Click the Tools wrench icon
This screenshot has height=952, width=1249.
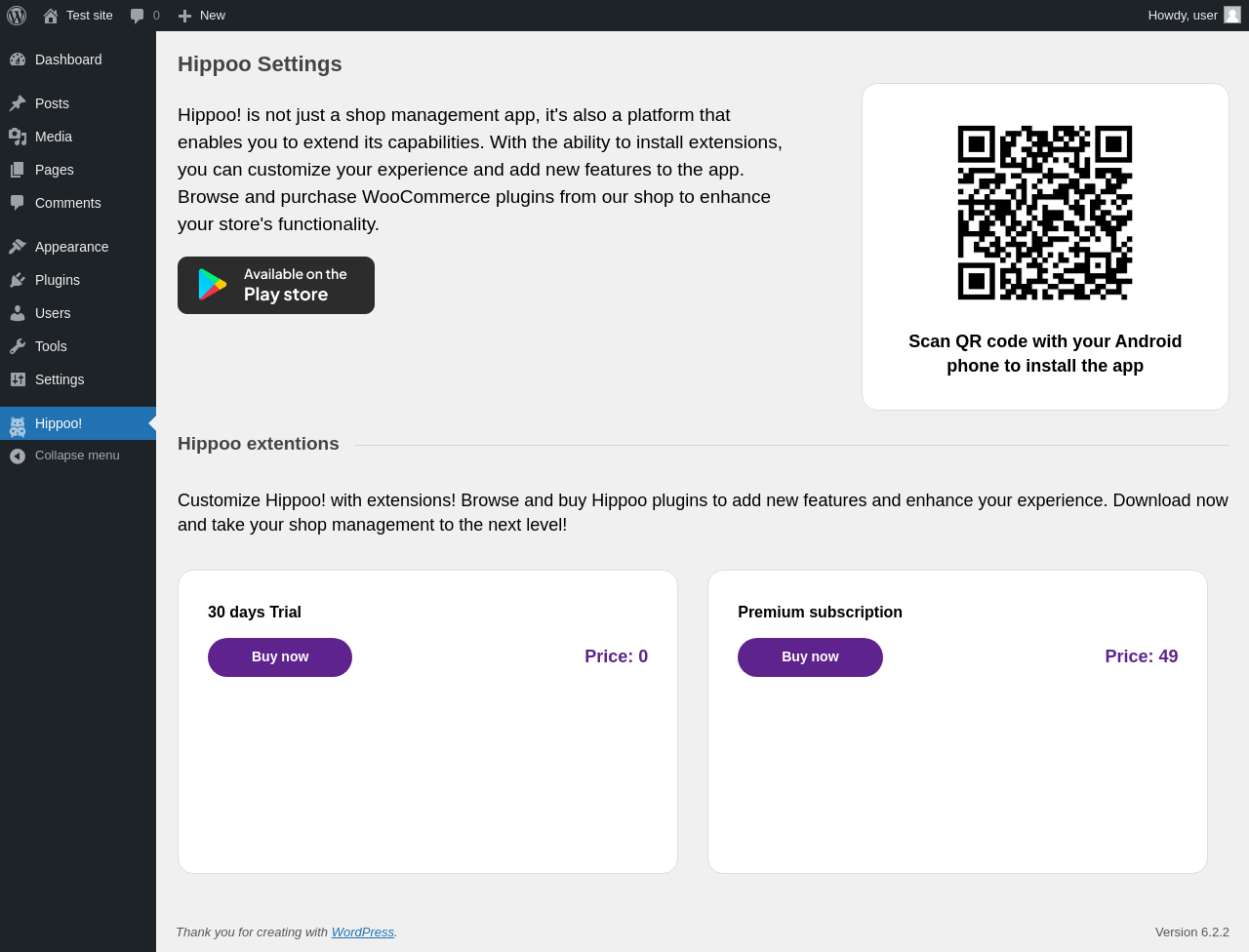pyautogui.click(x=18, y=346)
